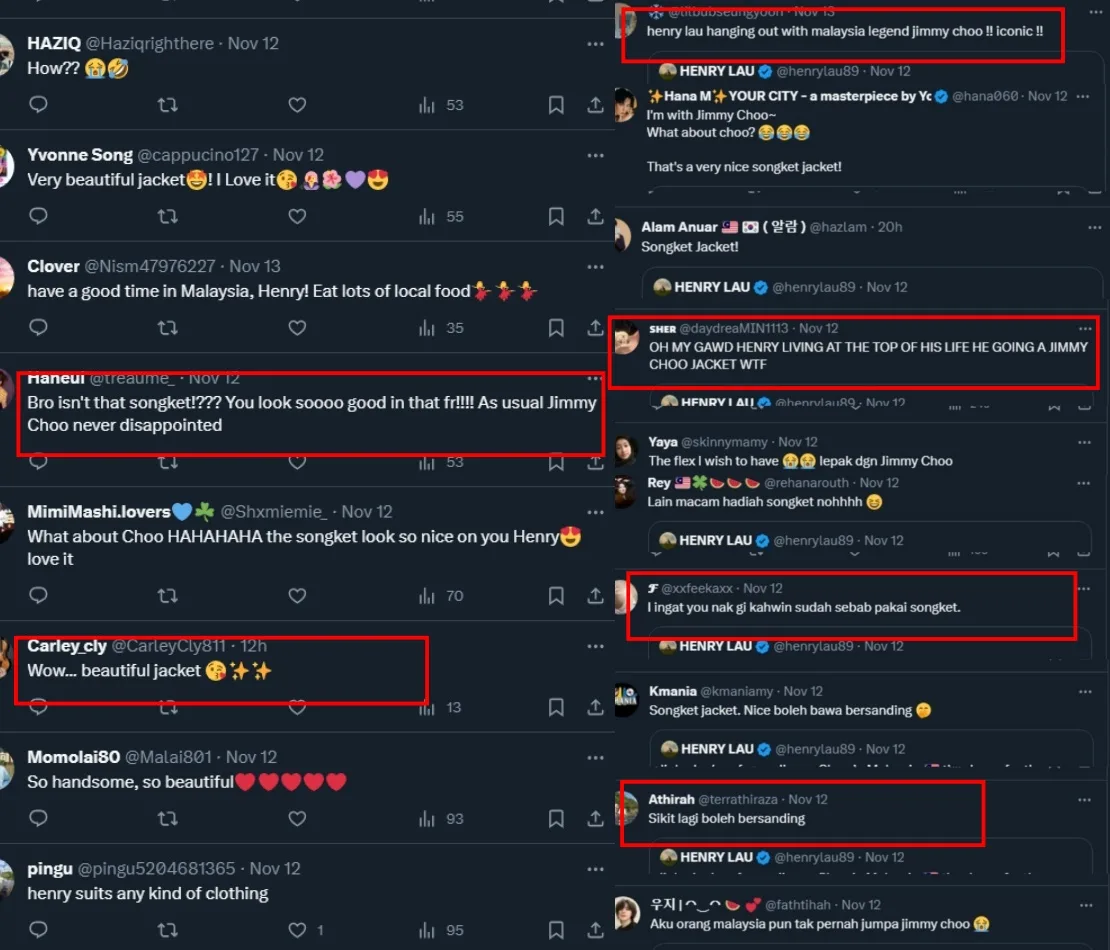Open more options on Alam Anuar's tweet
This screenshot has height=950, width=1110.
tap(1094, 227)
